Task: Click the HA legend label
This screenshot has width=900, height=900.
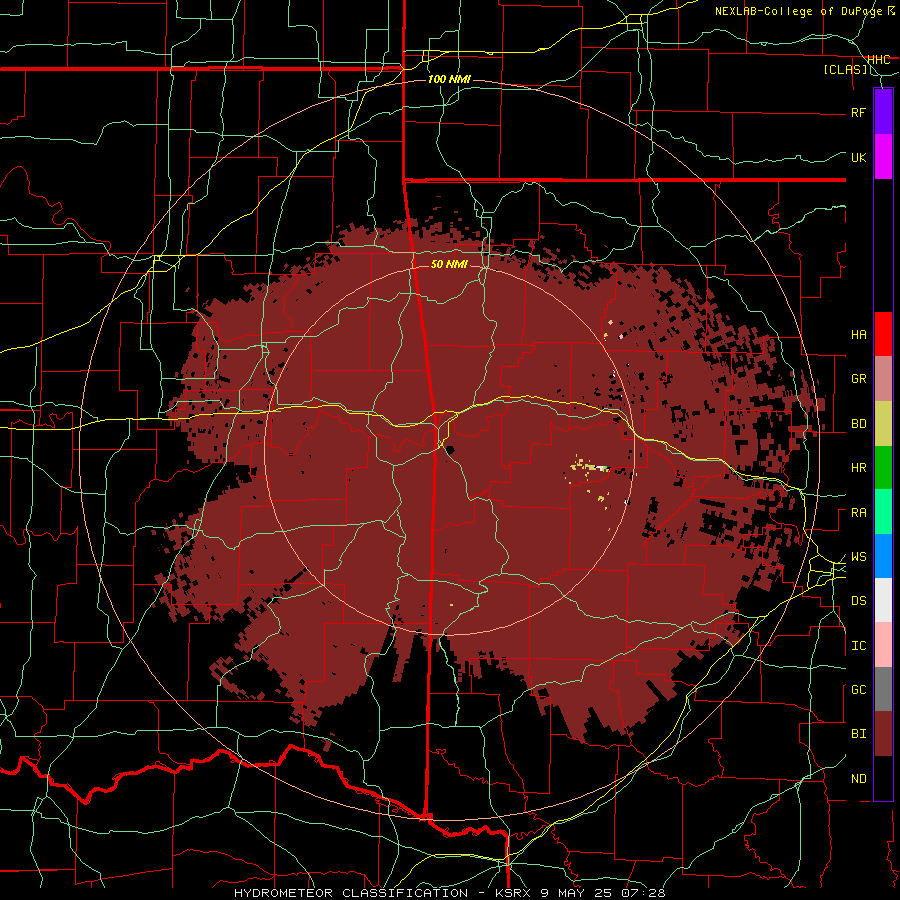Action: point(859,335)
